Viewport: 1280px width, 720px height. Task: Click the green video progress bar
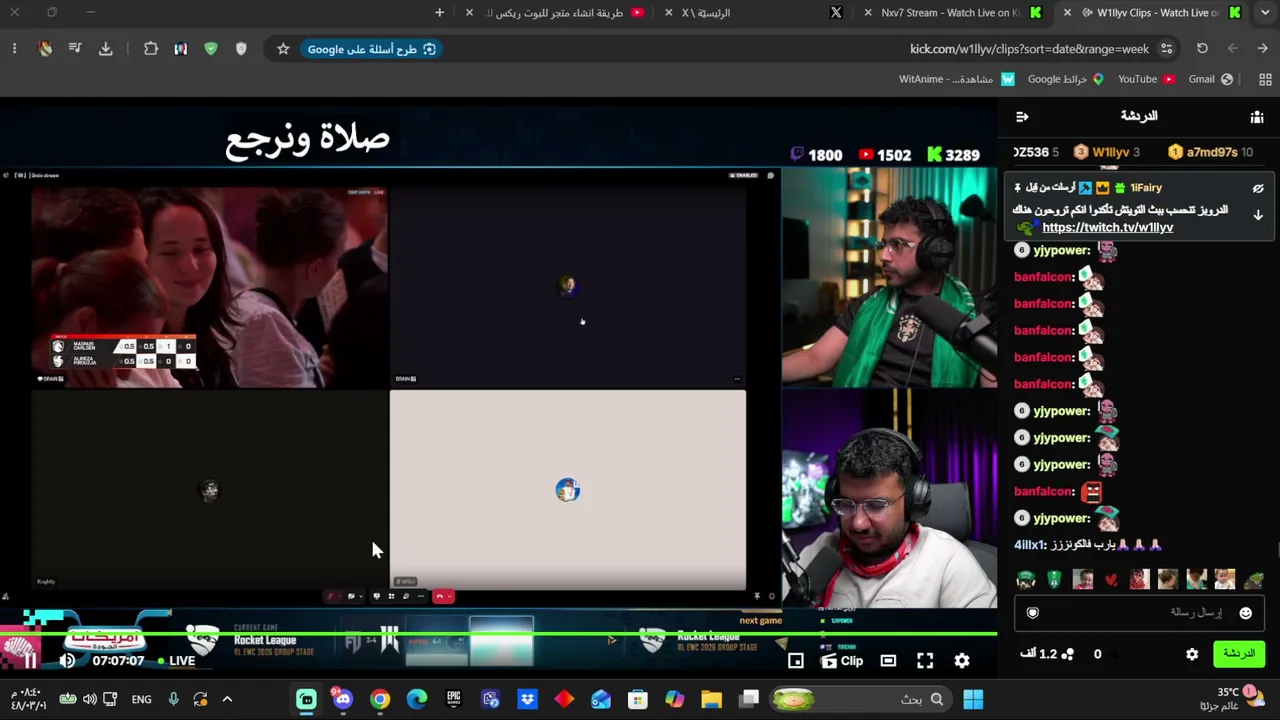(x=498, y=634)
